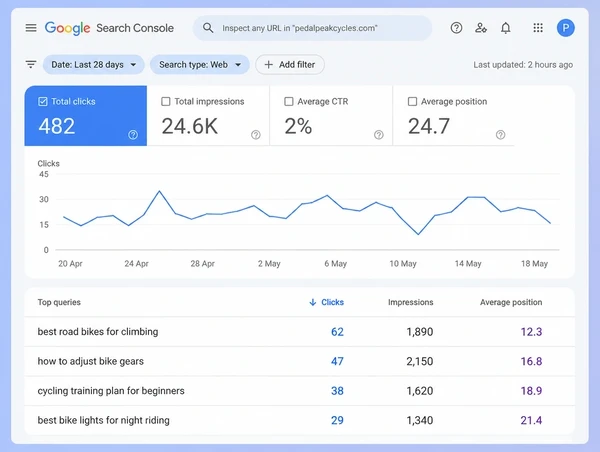Image resolution: width=600 pixels, height=452 pixels.
Task: Click the Add filter button
Action: coord(290,64)
